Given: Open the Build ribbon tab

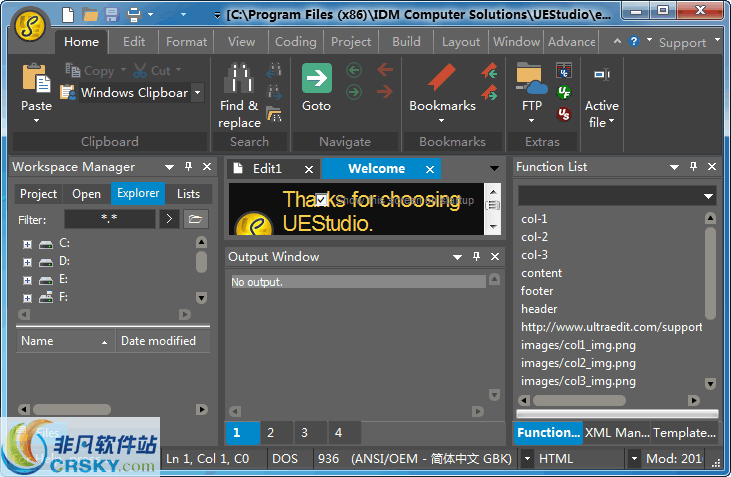Looking at the screenshot, I should click(406, 42).
